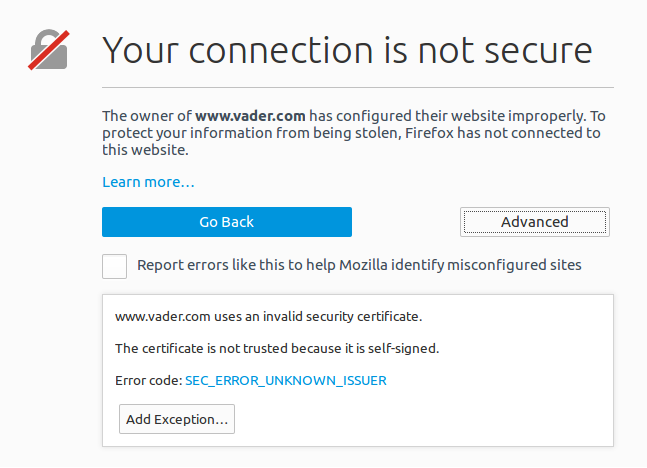Click the blue Go Back button

point(227,222)
